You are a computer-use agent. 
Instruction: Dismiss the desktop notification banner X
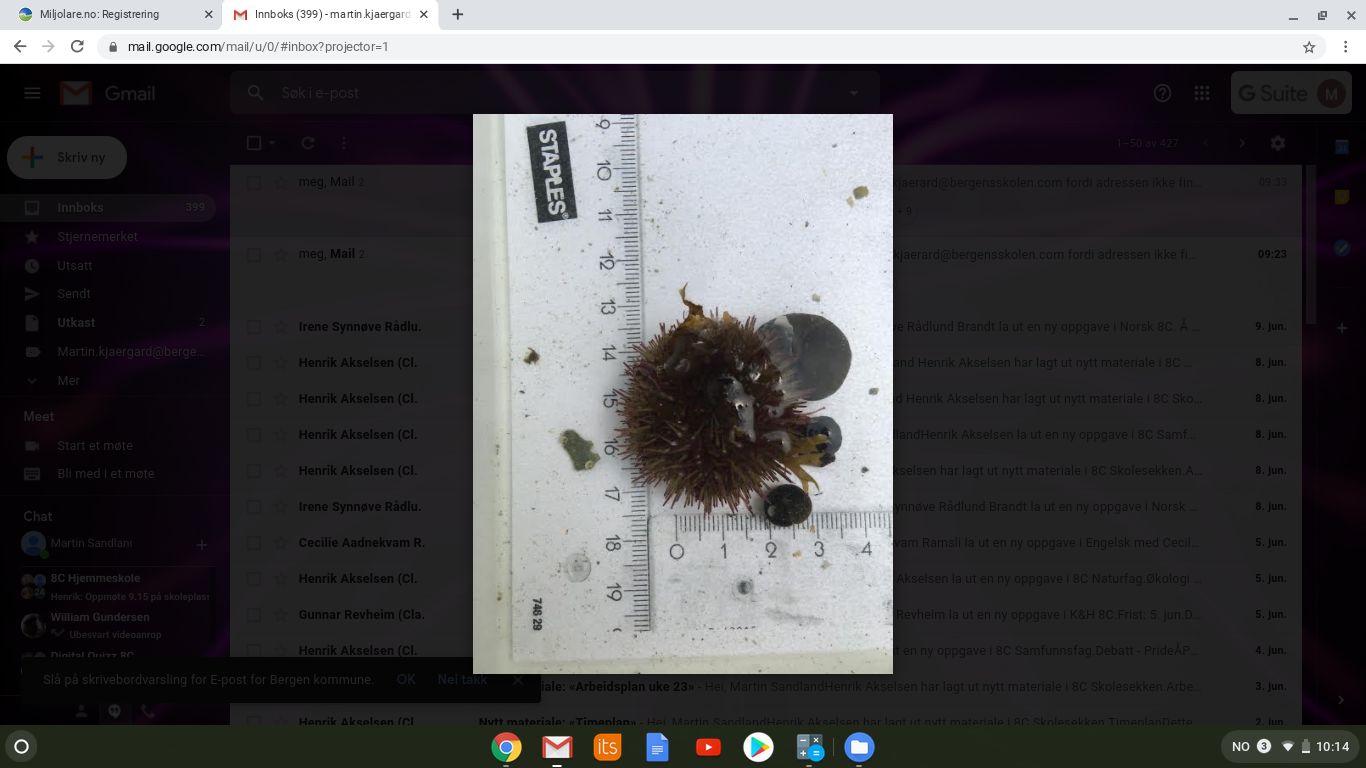(x=517, y=679)
